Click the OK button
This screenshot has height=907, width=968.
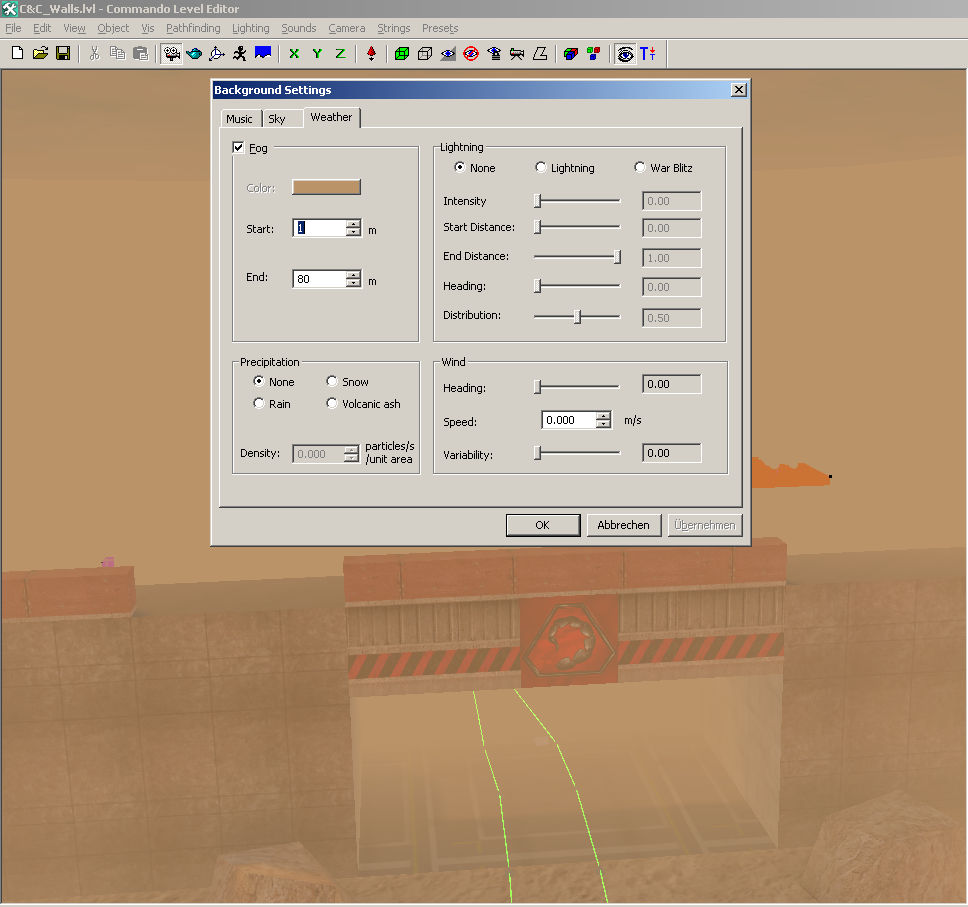point(542,525)
